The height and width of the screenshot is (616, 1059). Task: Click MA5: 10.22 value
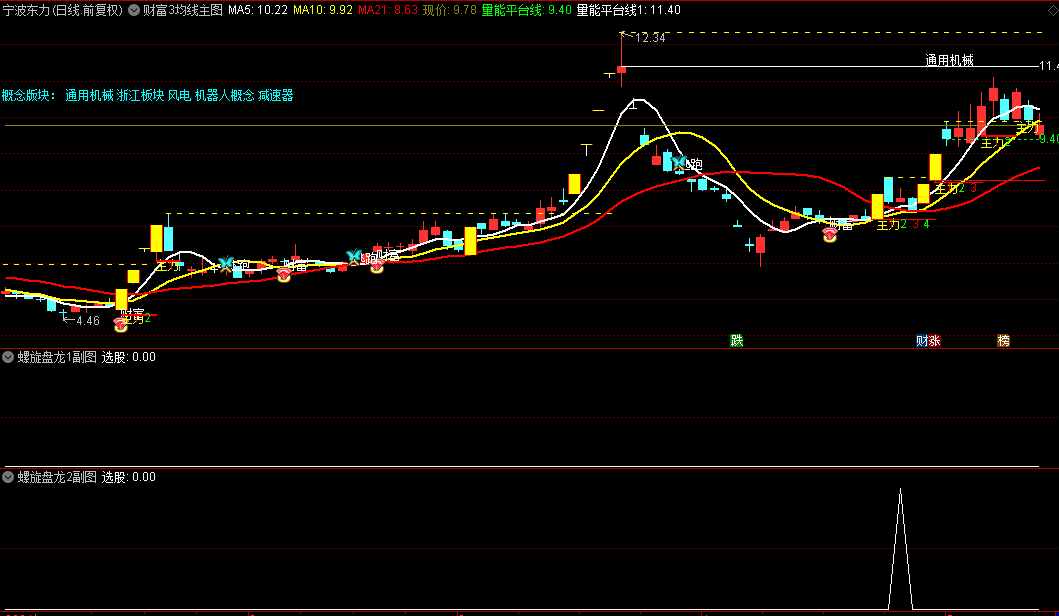tap(257, 10)
